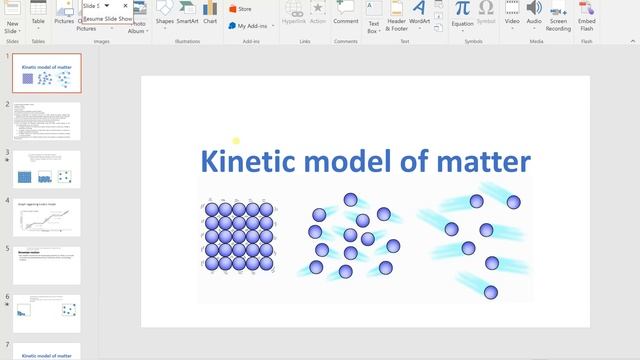Collapse the ribbon with the chevron

click(633, 41)
